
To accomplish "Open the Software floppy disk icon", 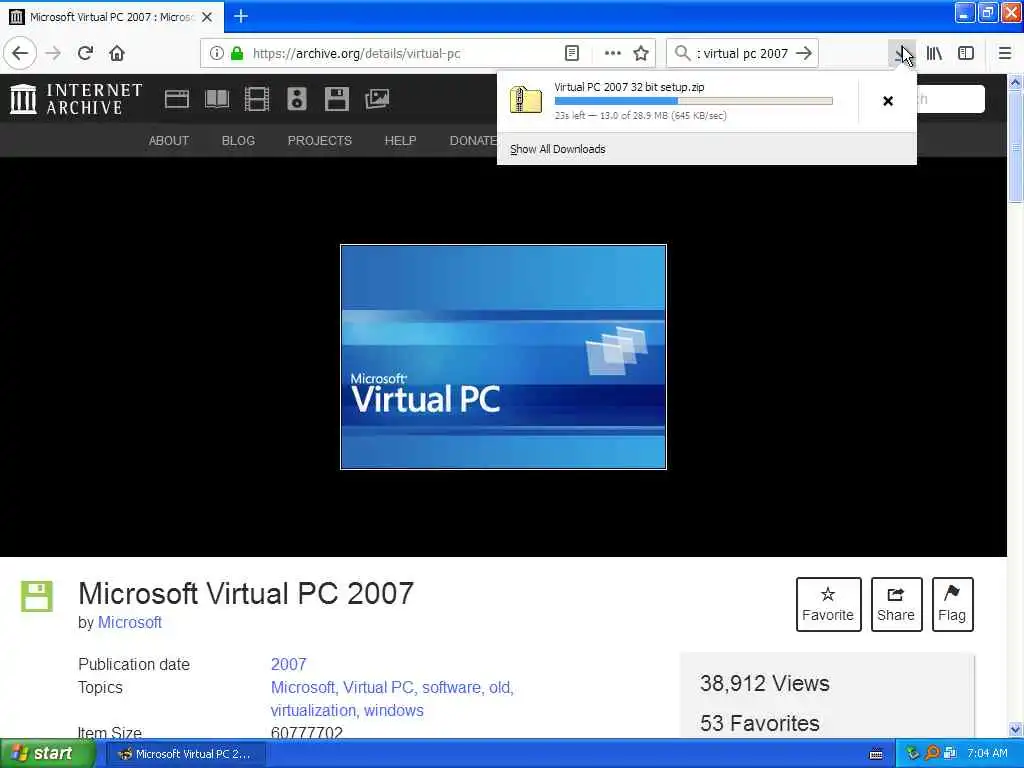I will click(x=336, y=99).
